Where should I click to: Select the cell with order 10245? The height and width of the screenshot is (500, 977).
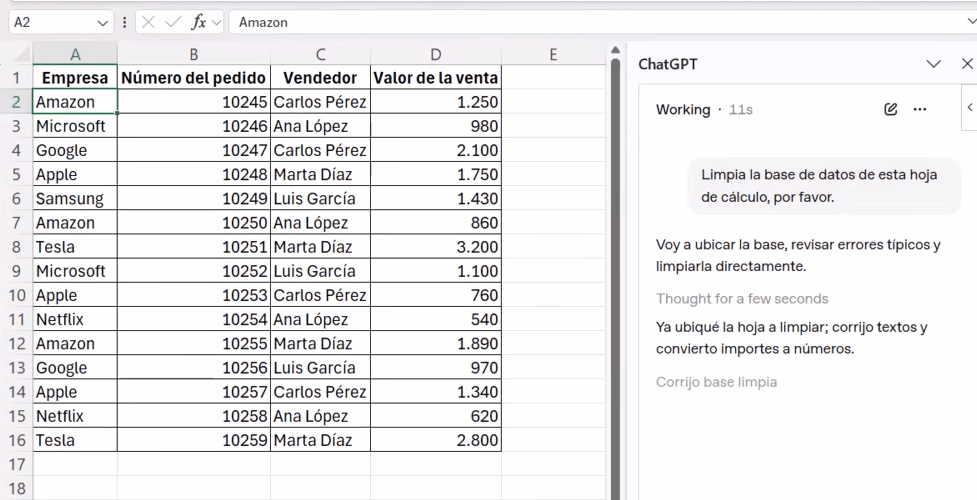(x=194, y=102)
